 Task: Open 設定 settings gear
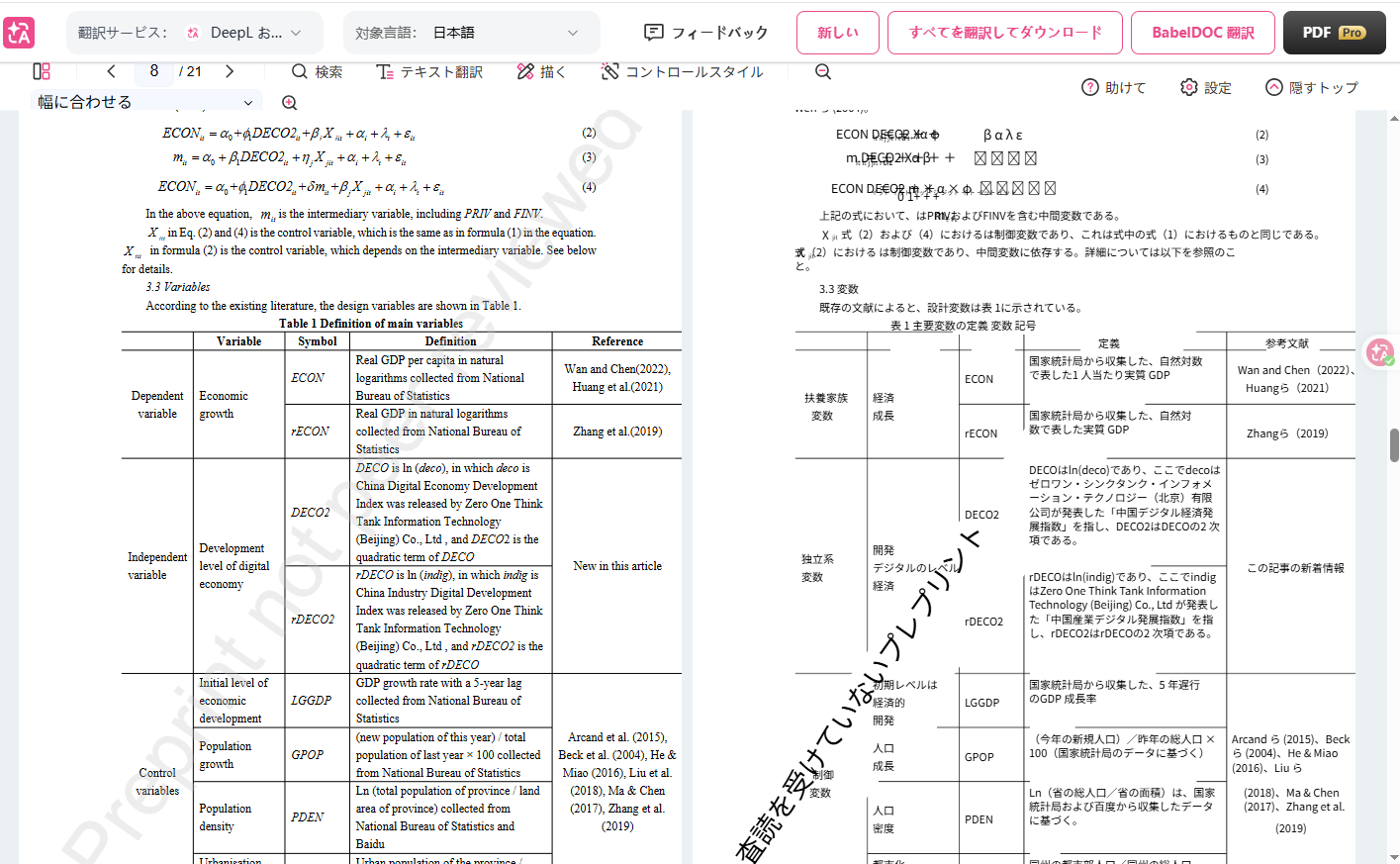(x=1206, y=87)
